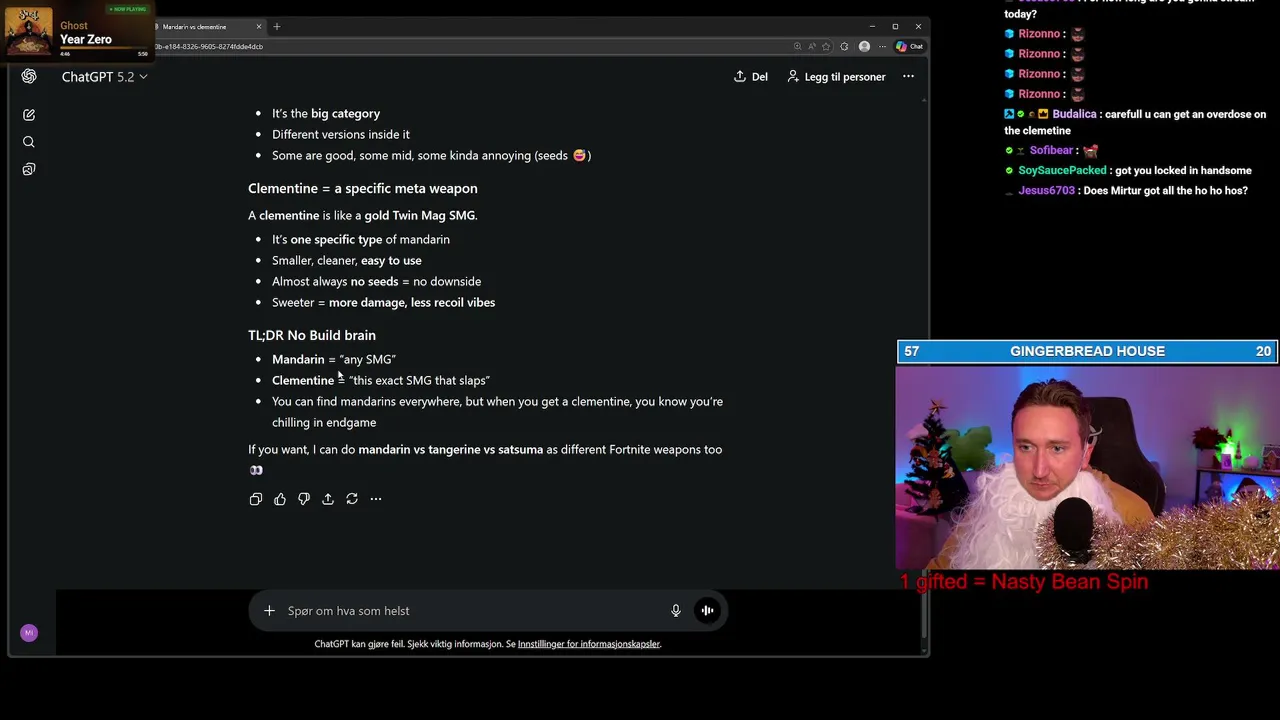Start dictation with the microphone icon

[x=676, y=611]
